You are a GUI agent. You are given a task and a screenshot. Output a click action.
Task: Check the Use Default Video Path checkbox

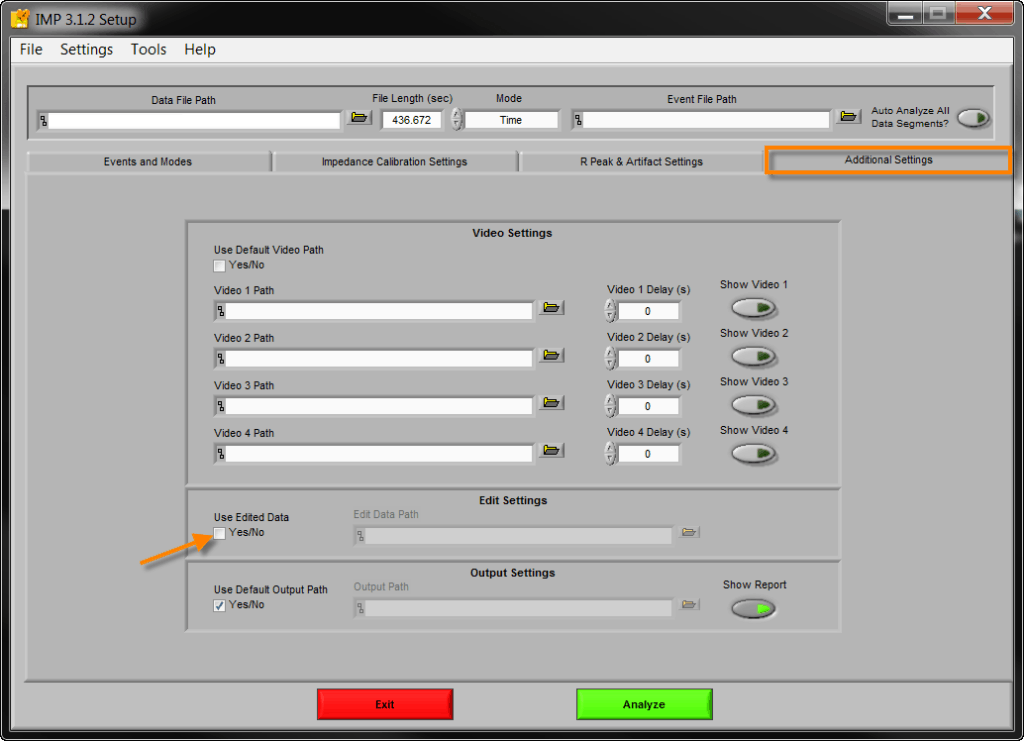pyautogui.click(x=219, y=266)
